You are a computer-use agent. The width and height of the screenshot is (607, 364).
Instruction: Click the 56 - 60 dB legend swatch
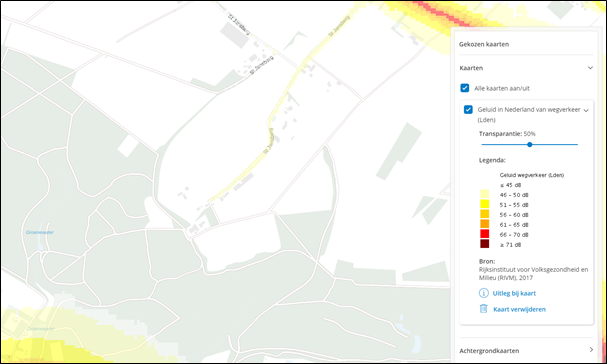pyautogui.click(x=485, y=214)
